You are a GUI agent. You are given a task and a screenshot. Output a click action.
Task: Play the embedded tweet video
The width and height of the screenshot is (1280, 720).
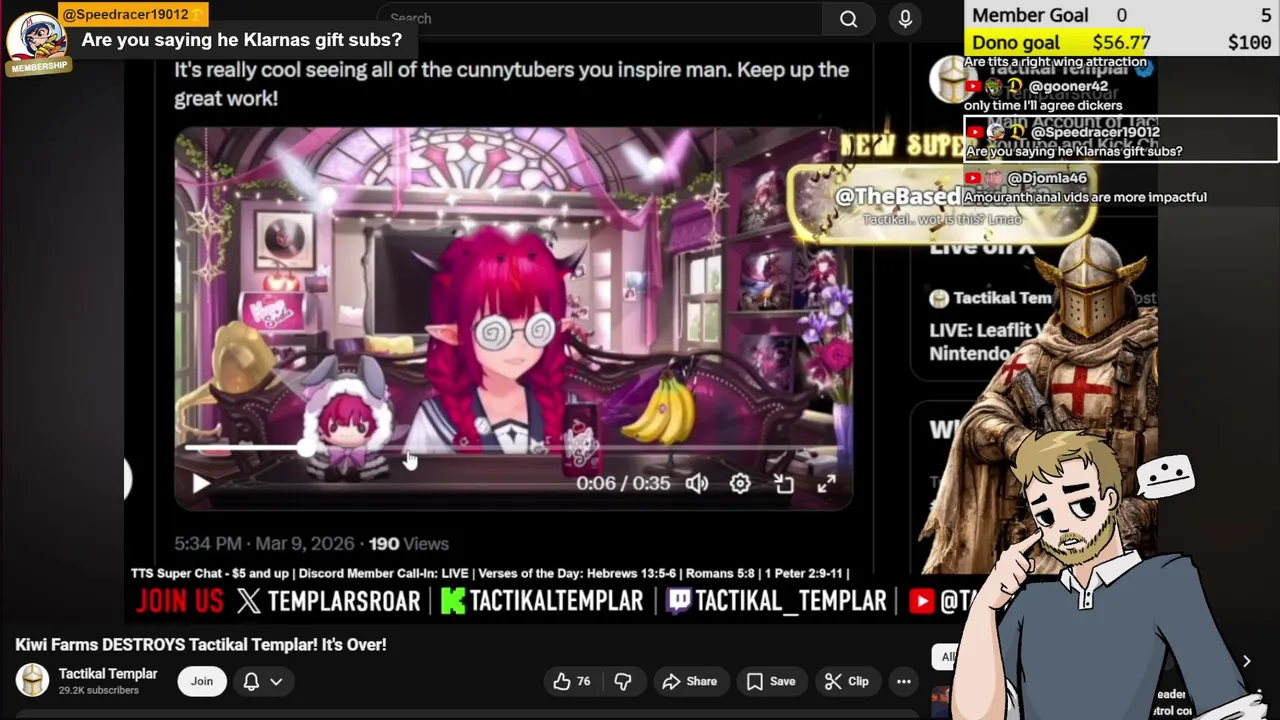point(200,484)
